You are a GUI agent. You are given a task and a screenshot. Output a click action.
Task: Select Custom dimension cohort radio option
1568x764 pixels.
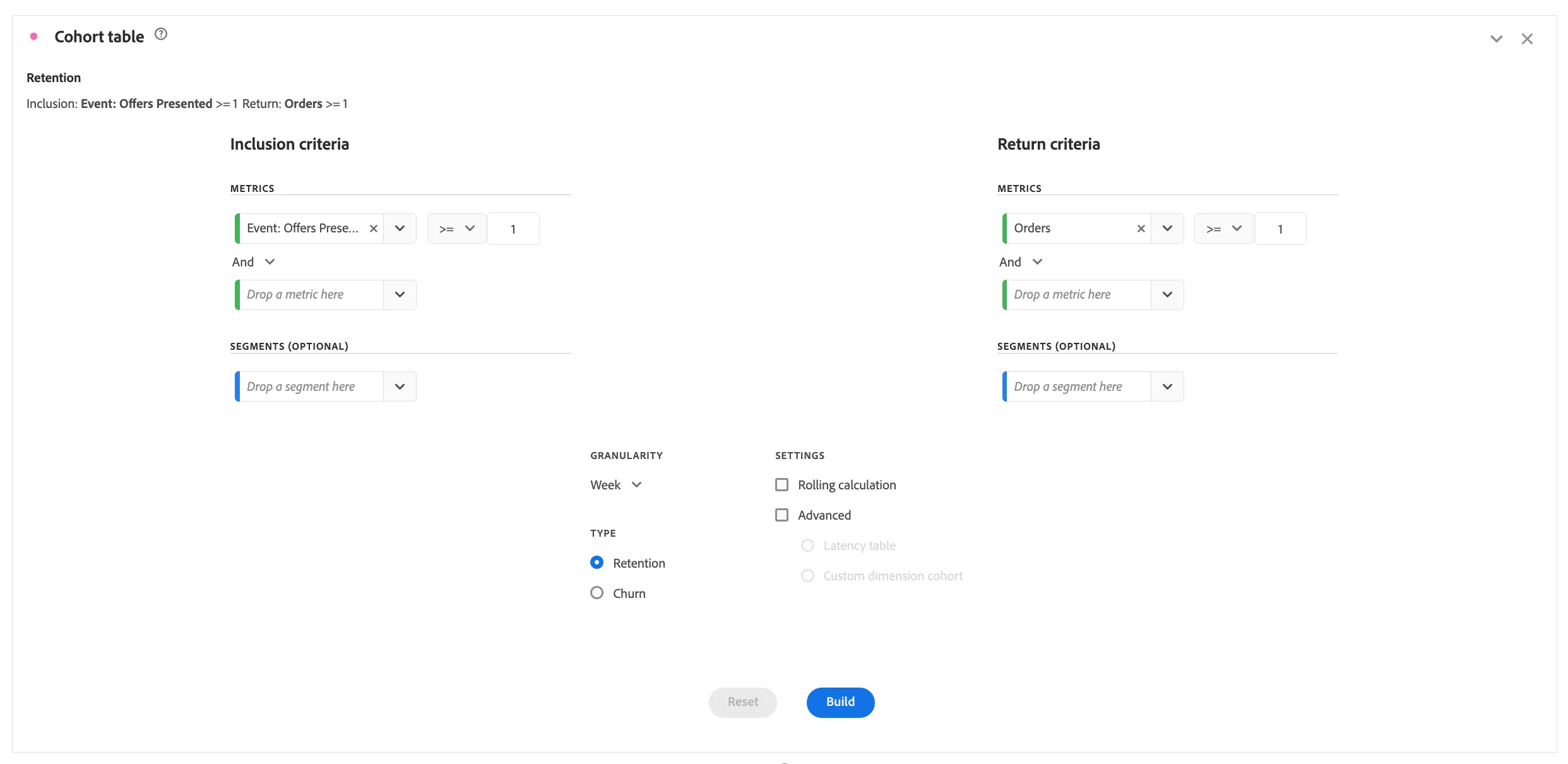coord(807,575)
